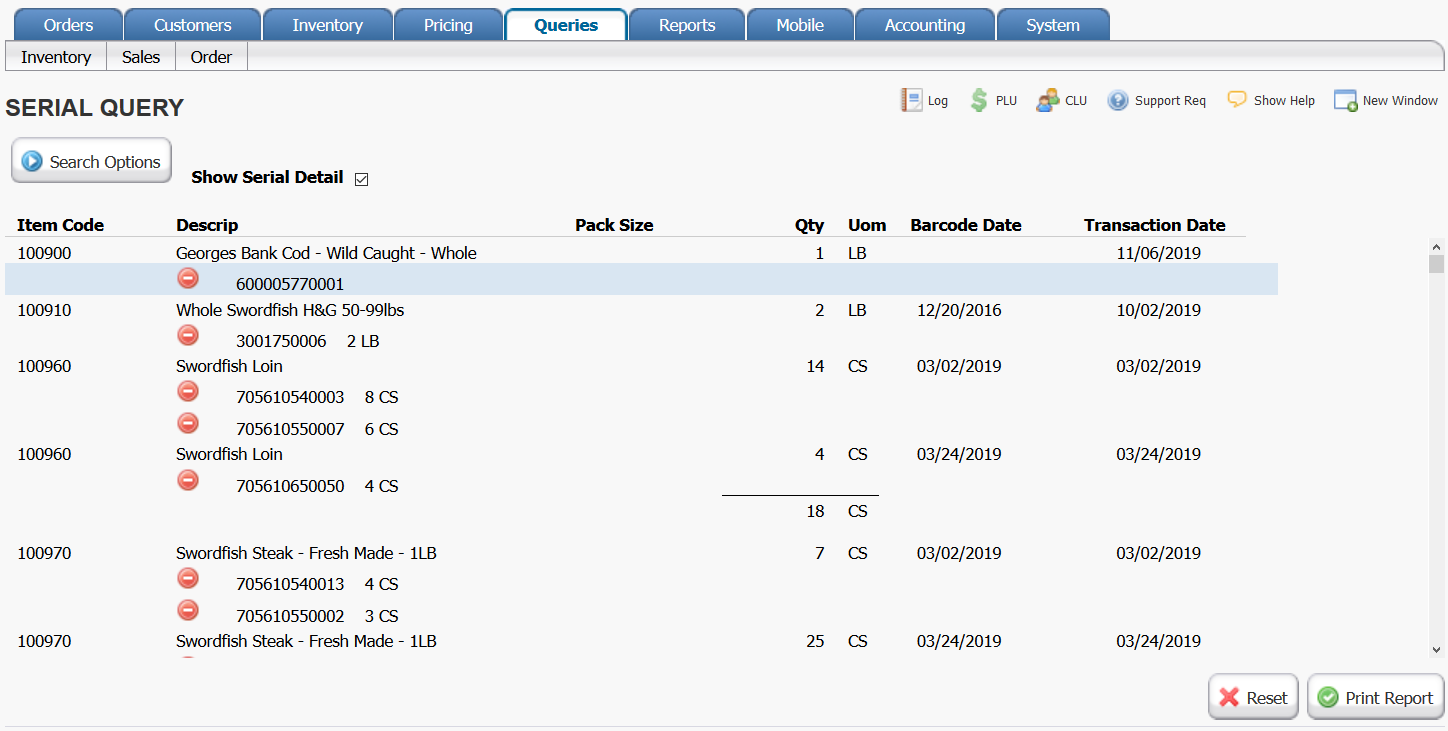1448x731 pixels.
Task: Select the Queries tab
Action: [x=566, y=25]
